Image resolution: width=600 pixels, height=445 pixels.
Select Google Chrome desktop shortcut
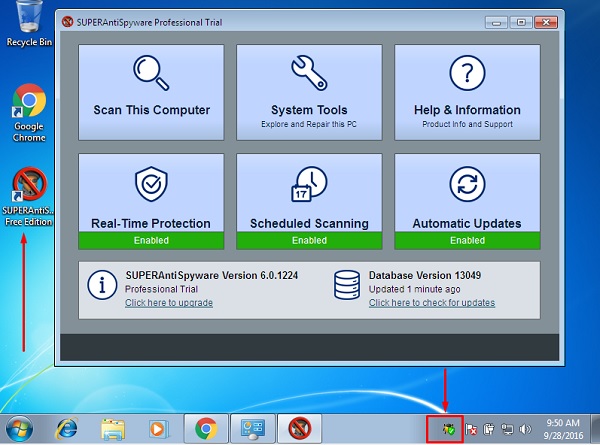coord(29,113)
